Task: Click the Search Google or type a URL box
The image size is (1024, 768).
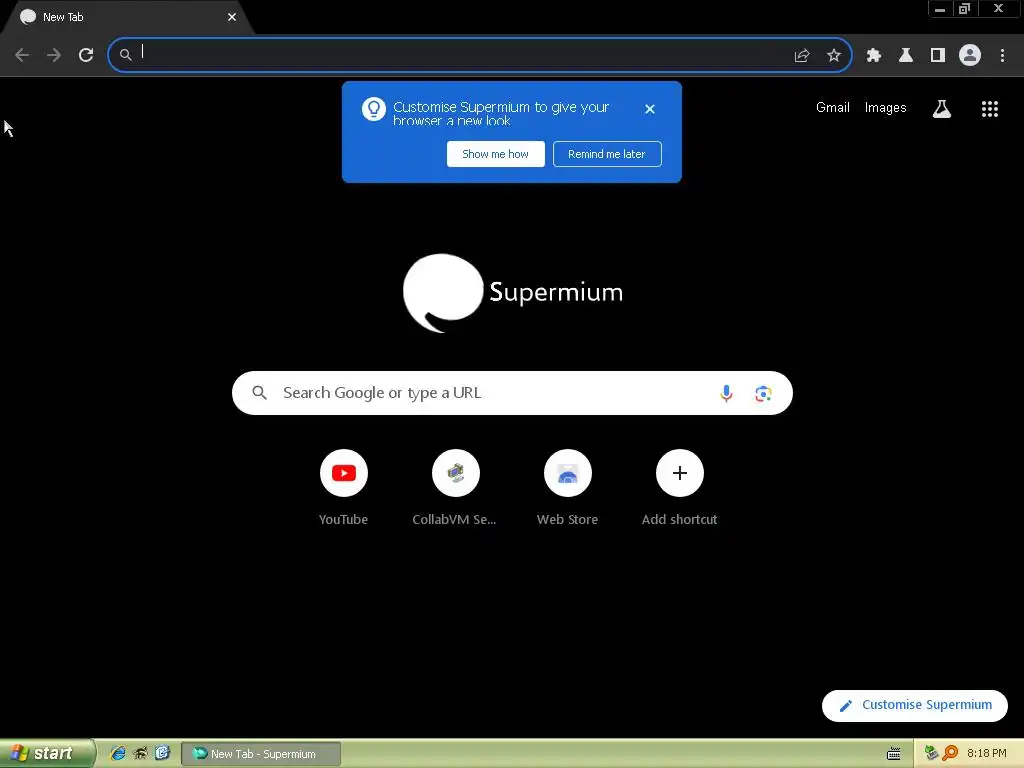Action: click(512, 393)
